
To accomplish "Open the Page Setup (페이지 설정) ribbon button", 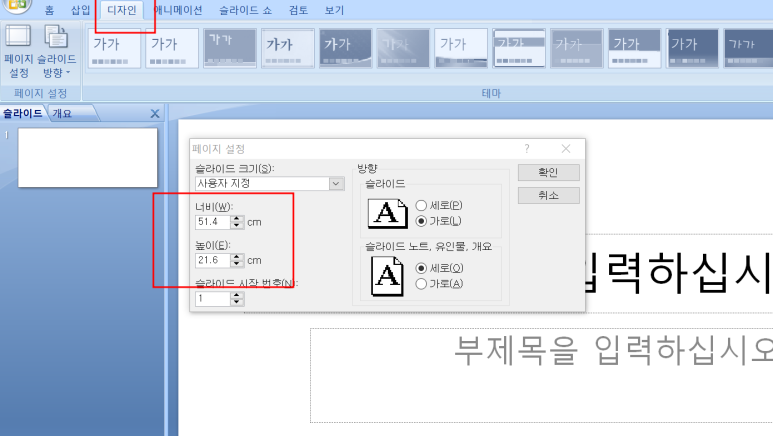I will point(18,52).
